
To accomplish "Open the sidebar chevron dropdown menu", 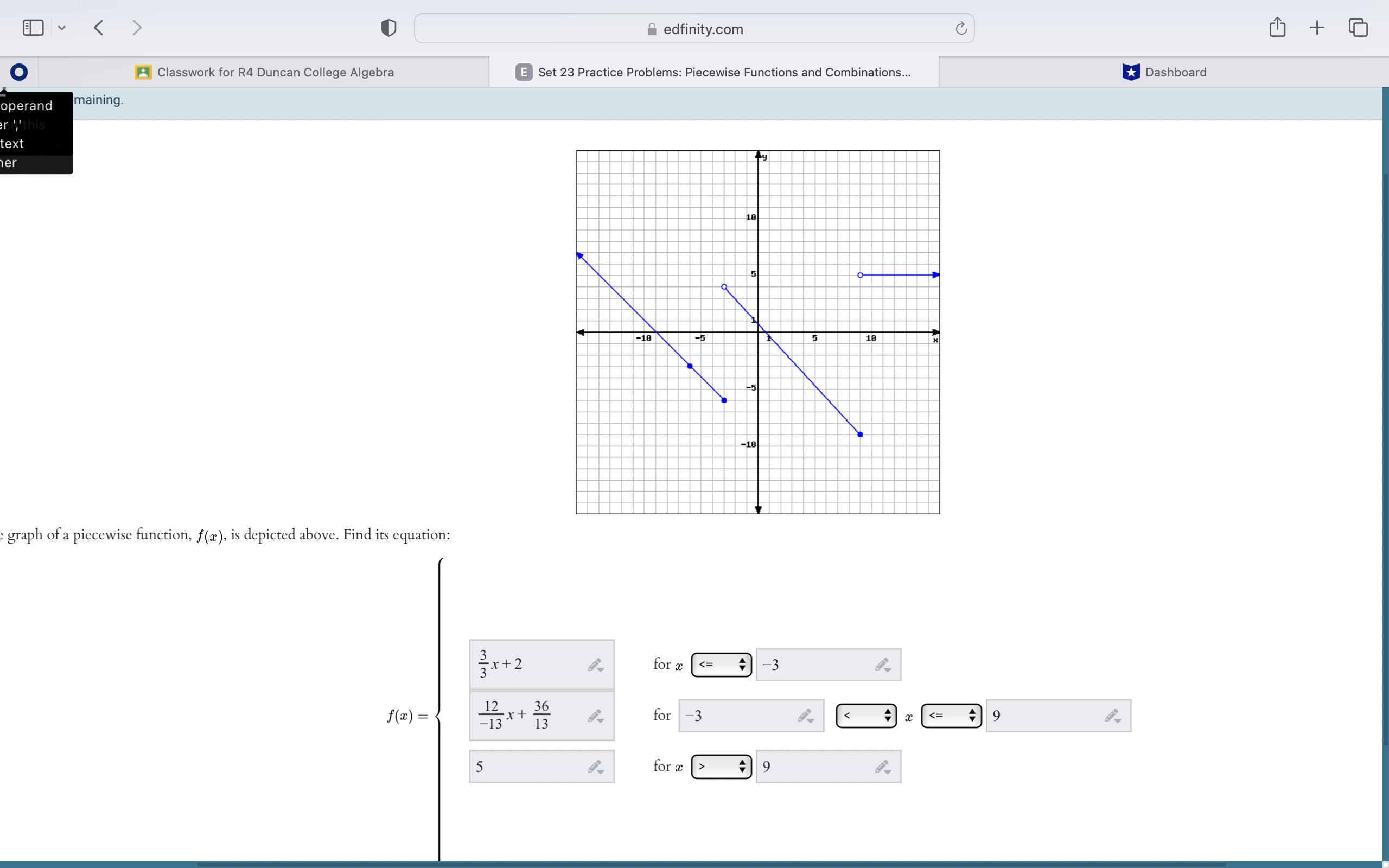I will [x=62, y=28].
